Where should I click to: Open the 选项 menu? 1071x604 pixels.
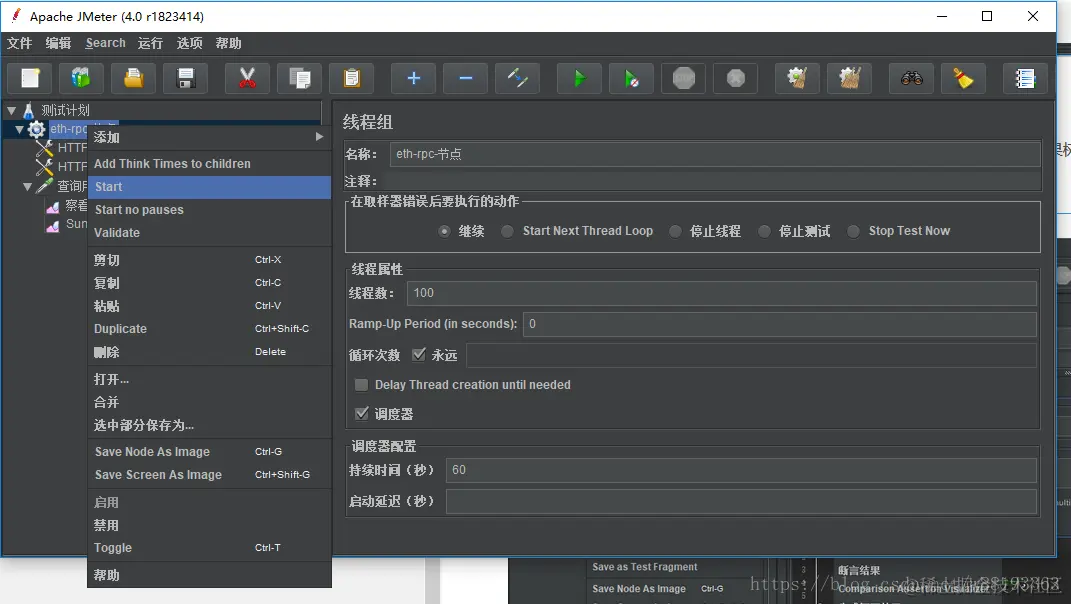click(x=189, y=43)
